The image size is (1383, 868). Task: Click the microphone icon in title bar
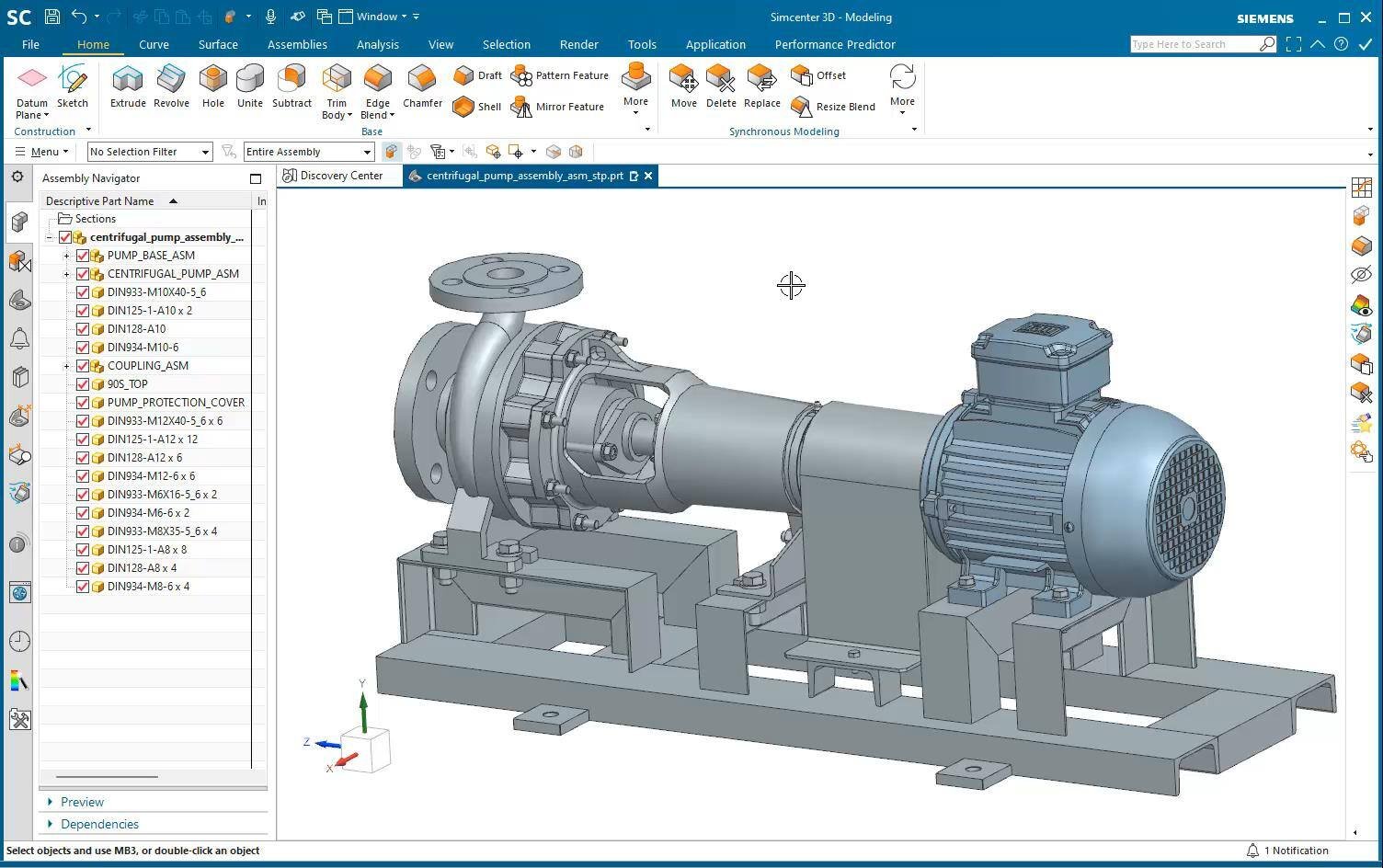pos(270,17)
